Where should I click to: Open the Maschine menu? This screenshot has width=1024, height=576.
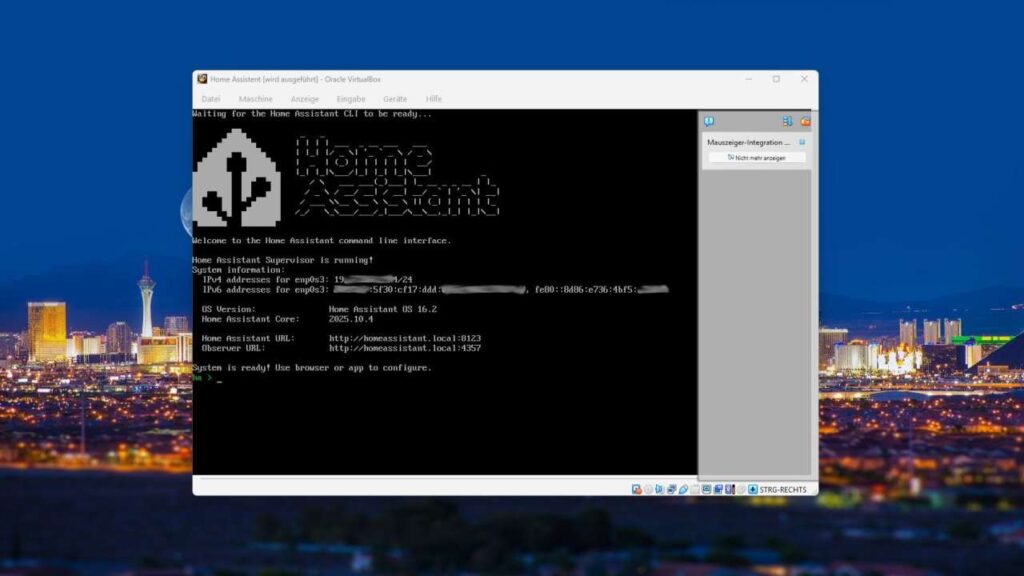(255, 98)
